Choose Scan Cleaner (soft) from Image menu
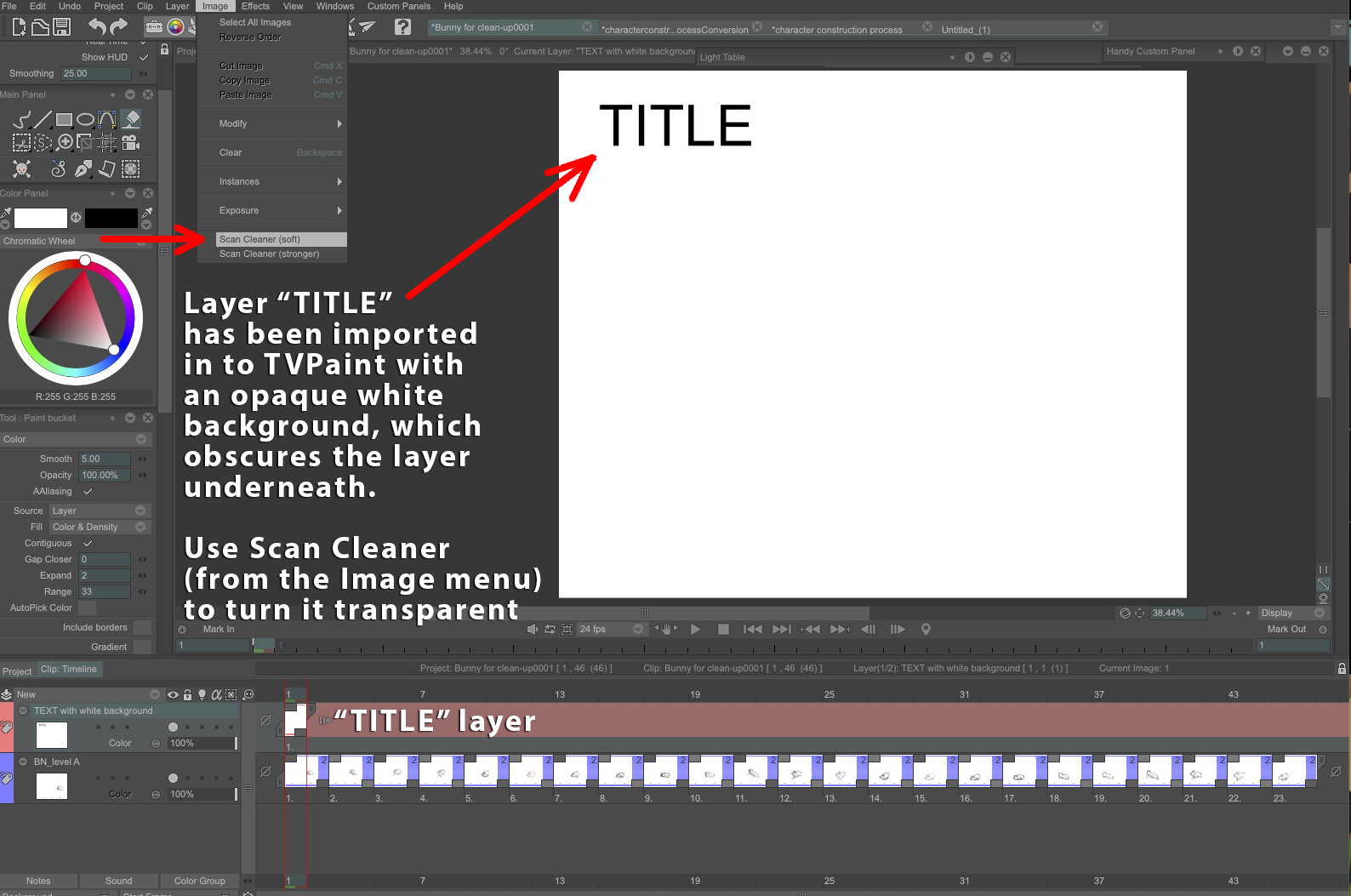Image resolution: width=1351 pixels, height=896 pixels. coord(281,239)
